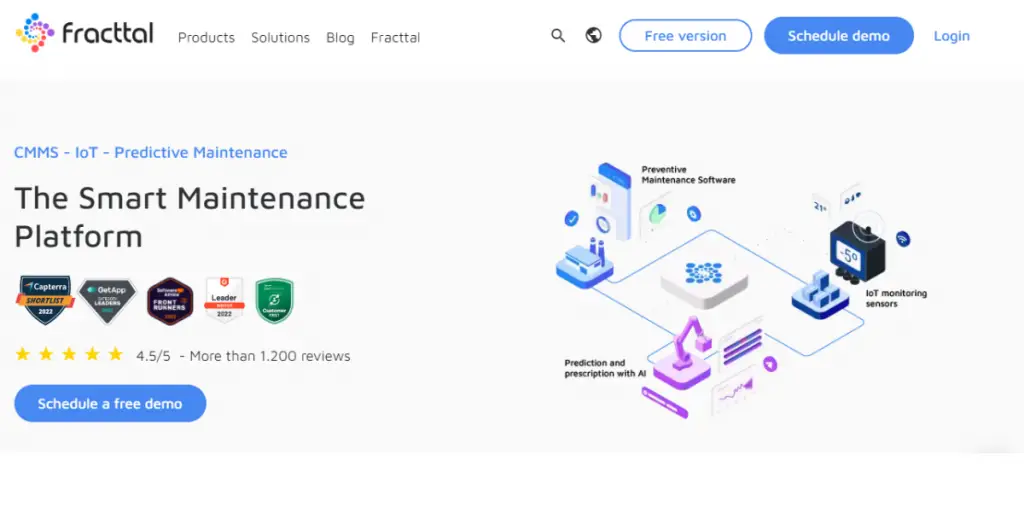The height and width of the screenshot is (512, 1024).
Task: Click the purple robotic arm illustration
Action: point(690,345)
